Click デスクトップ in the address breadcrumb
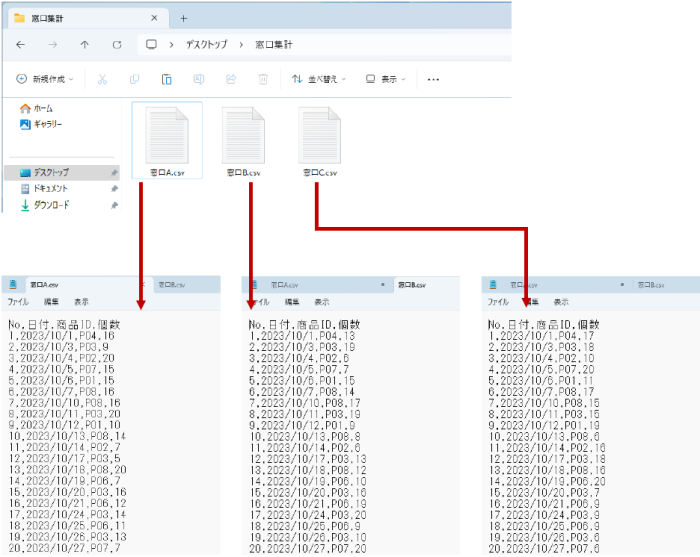This screenshot has width=700, height=557. 206,45
